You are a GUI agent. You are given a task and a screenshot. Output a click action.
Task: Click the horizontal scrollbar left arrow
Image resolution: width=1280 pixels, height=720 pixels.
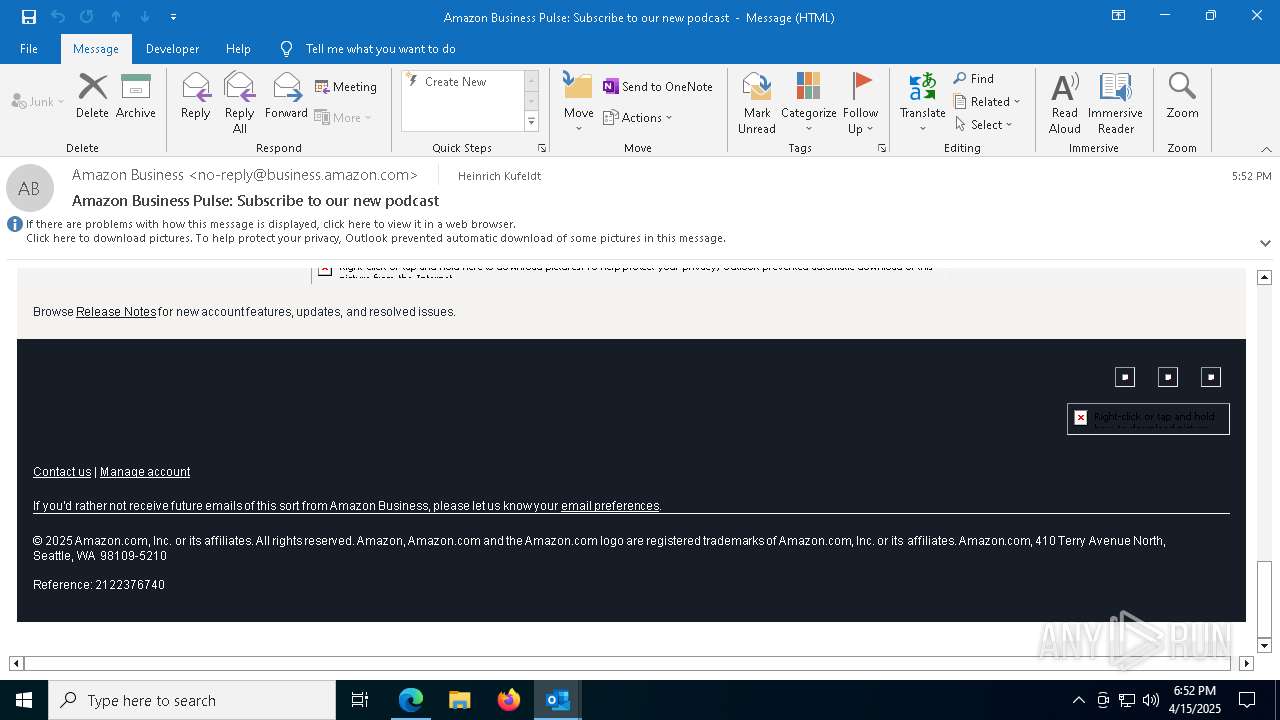tap(16, 663)
